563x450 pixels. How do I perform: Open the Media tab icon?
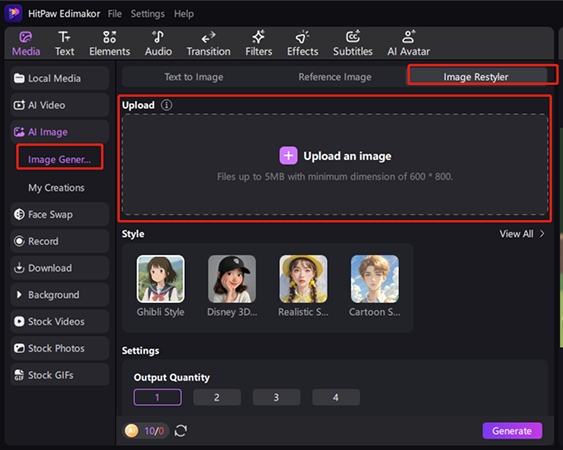(x=26, y=37)
